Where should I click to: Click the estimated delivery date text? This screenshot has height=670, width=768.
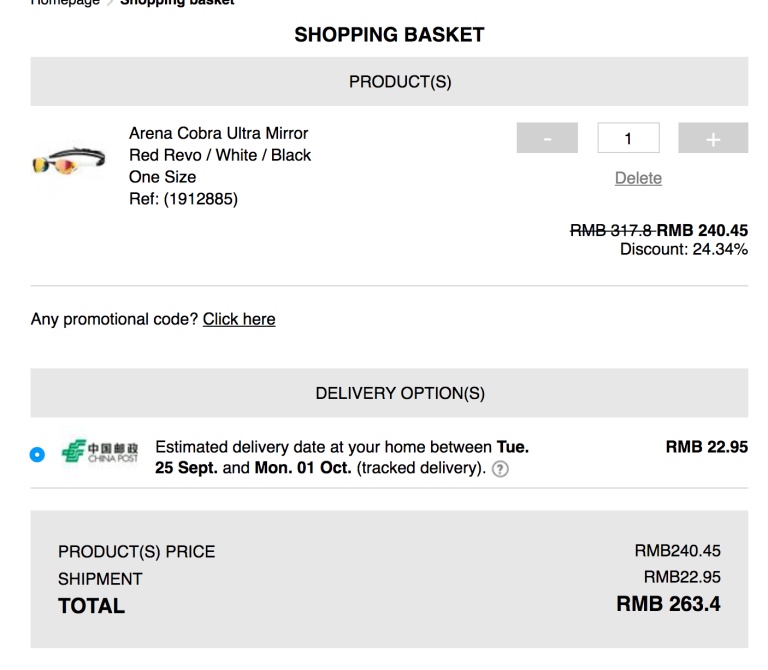pyautogui.click(x=342, y=457)
